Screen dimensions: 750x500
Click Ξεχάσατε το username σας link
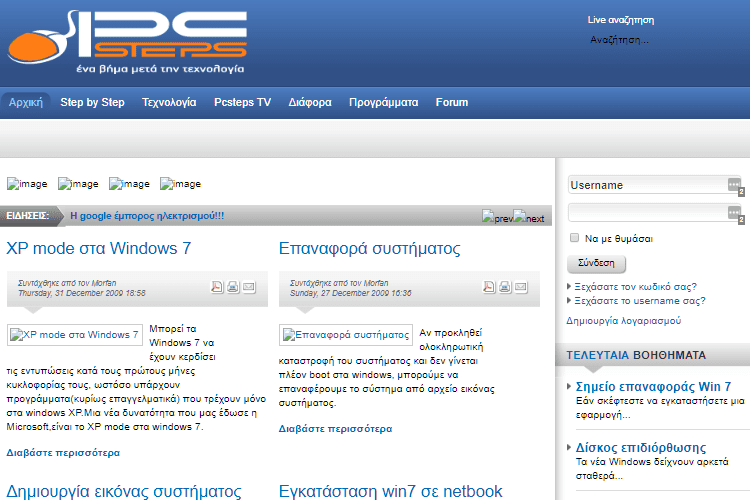640,300
